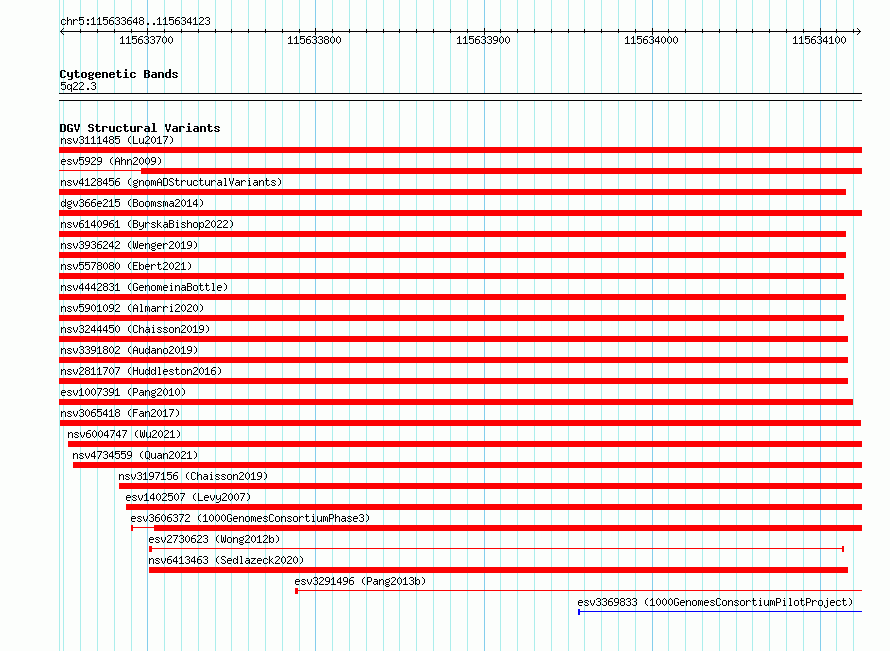
Task: Open esv2730623 (Wong2012b) variant label
Action: pyautogui.click(x=214, y=539)
